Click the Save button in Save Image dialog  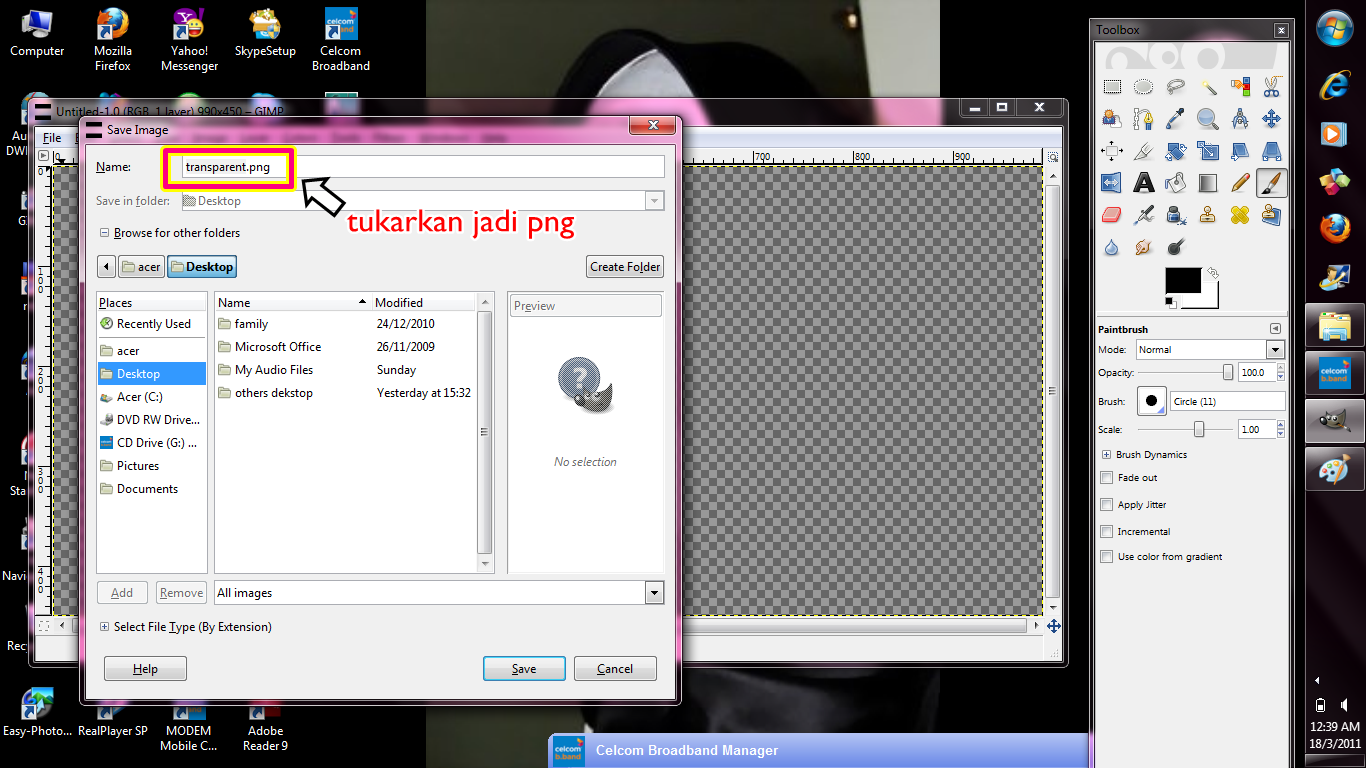524,668
